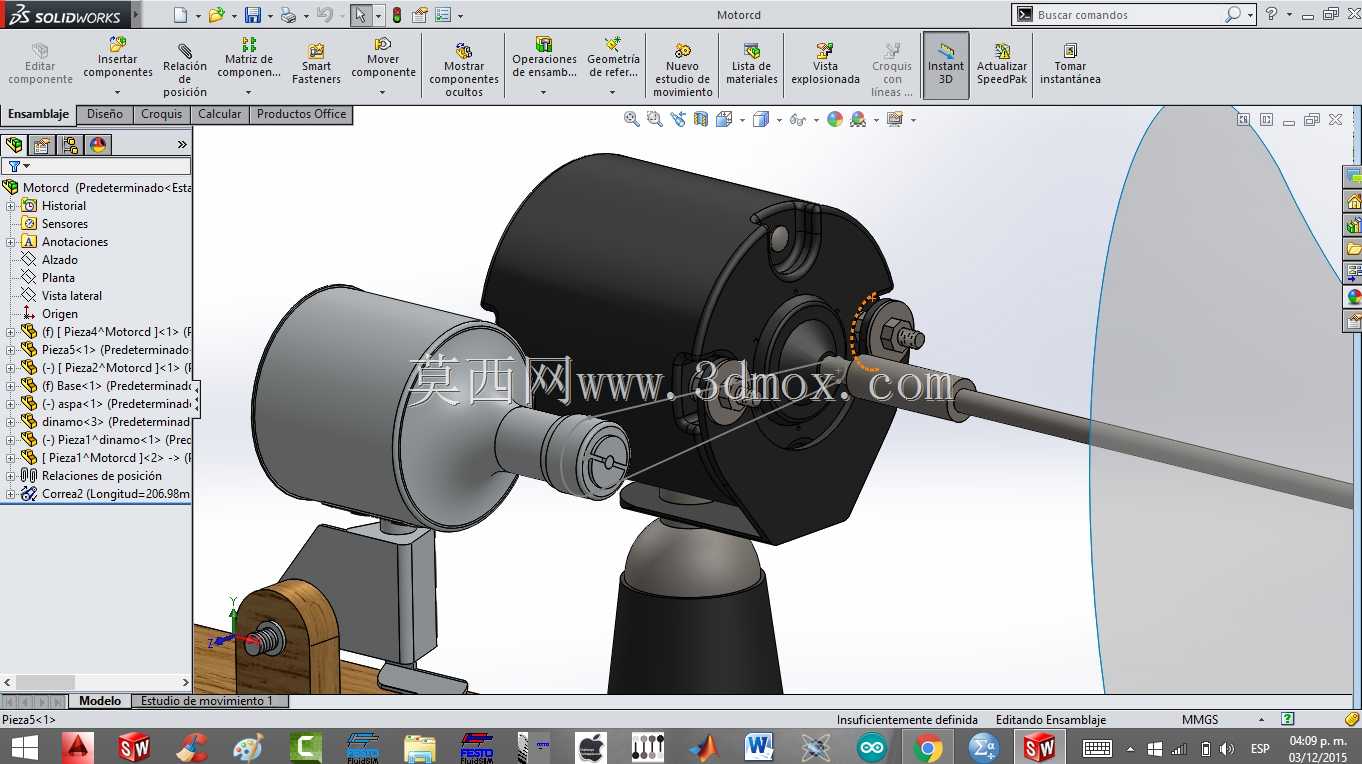
Task: Open the FeatureManager design tree tab
Action: pos(14,145)
